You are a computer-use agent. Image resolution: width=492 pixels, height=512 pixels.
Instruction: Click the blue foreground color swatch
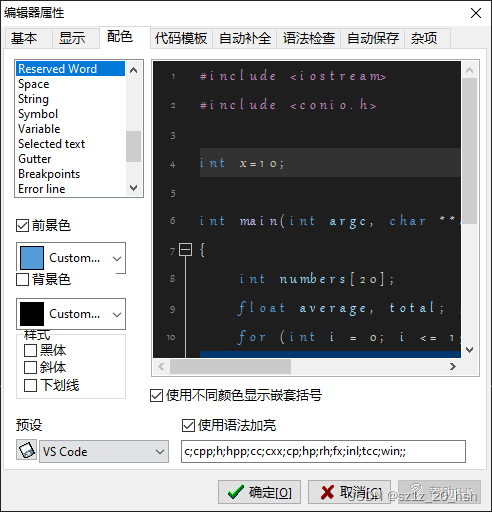(x=32, y=258)
